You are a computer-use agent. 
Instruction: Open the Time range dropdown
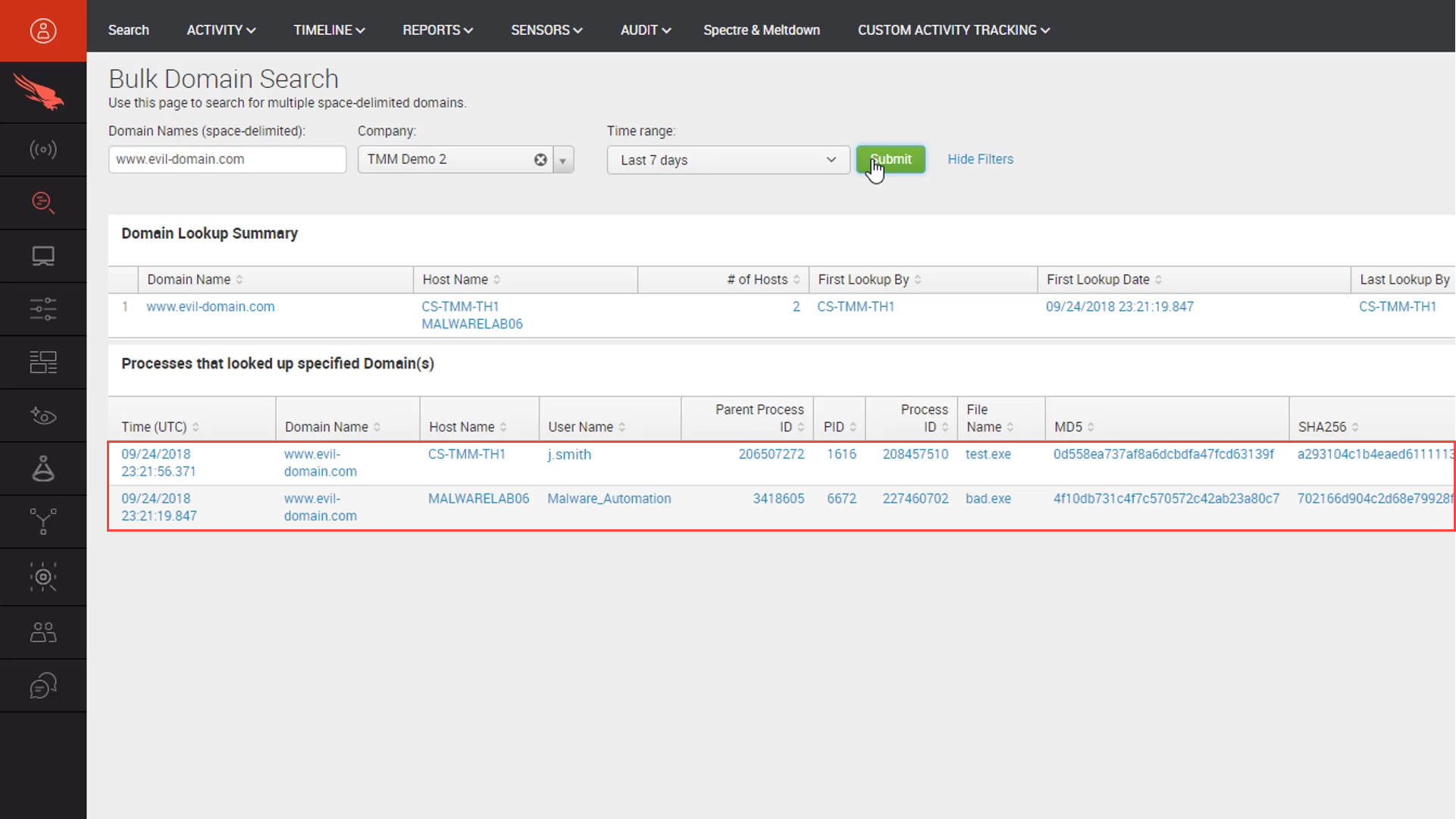coord(727,160)
